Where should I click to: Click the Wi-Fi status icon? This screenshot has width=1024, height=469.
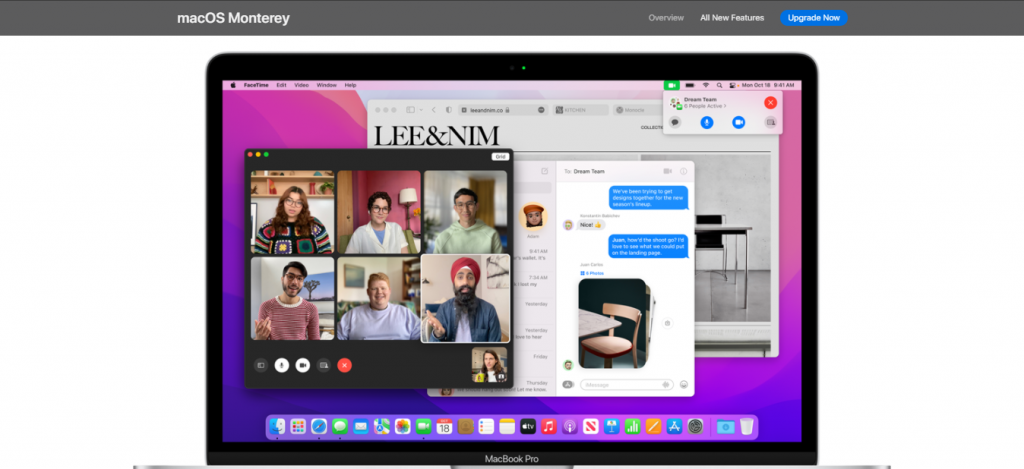705,85
